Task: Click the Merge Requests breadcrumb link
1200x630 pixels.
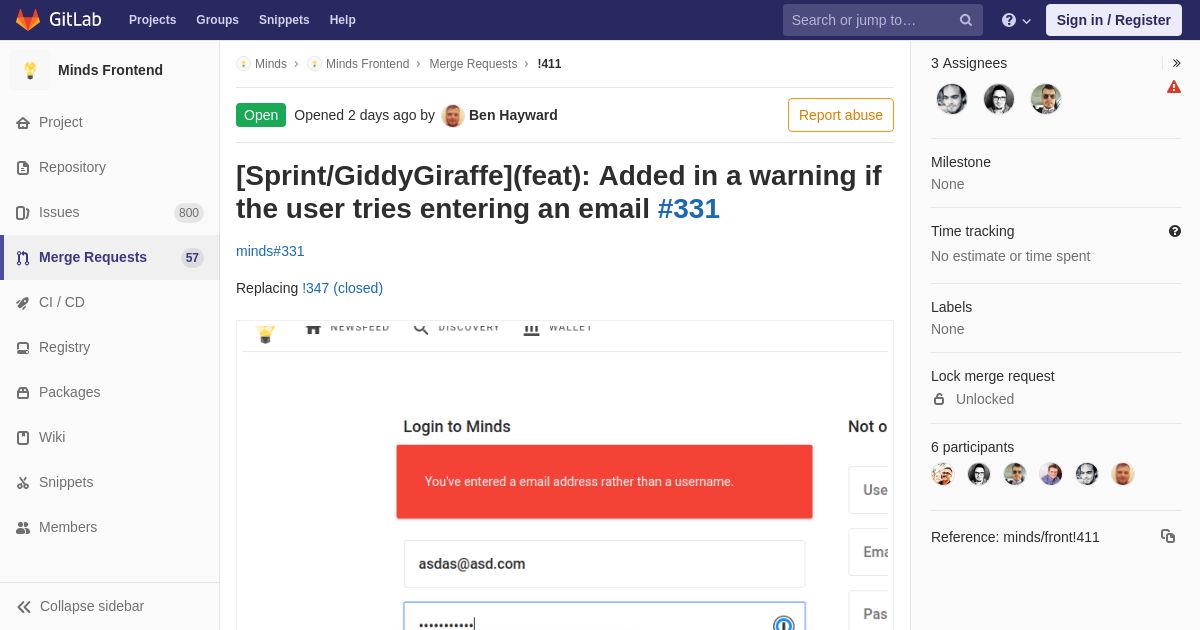Action: (473, 64)
